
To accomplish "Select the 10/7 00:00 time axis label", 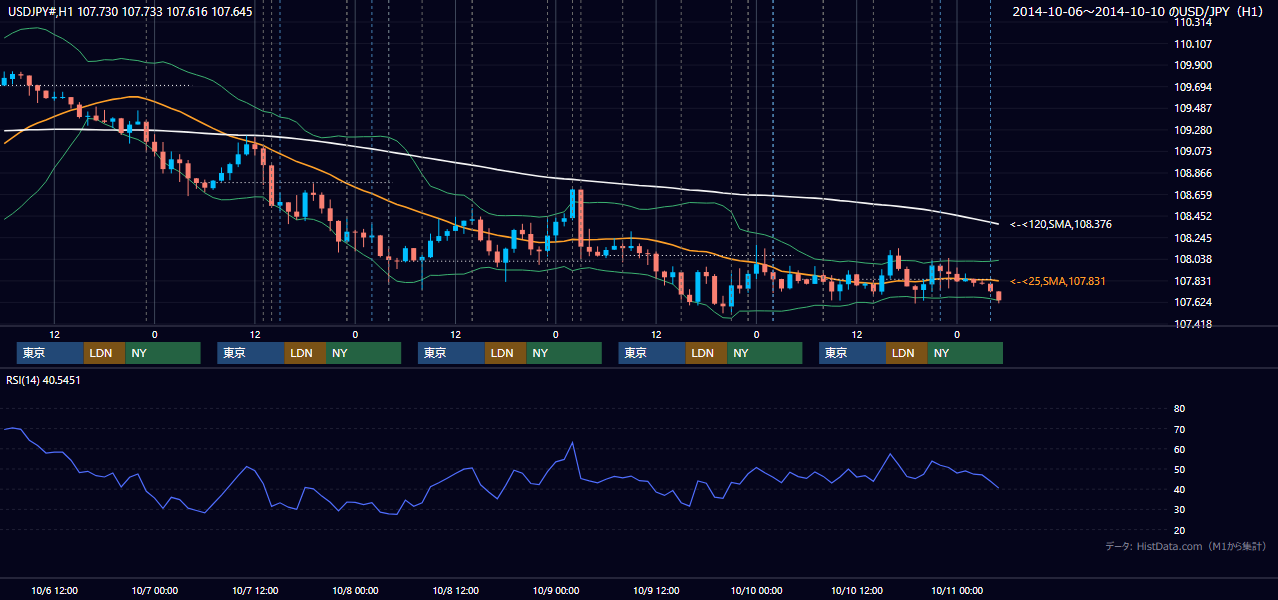I will [x=155, y=591].
